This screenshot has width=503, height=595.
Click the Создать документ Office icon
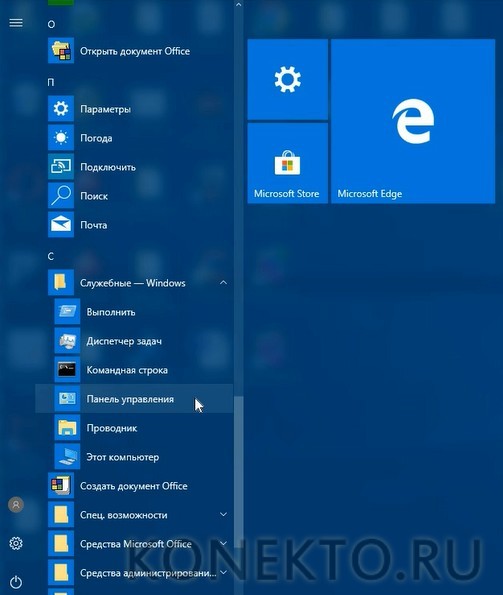coord(61,486)
